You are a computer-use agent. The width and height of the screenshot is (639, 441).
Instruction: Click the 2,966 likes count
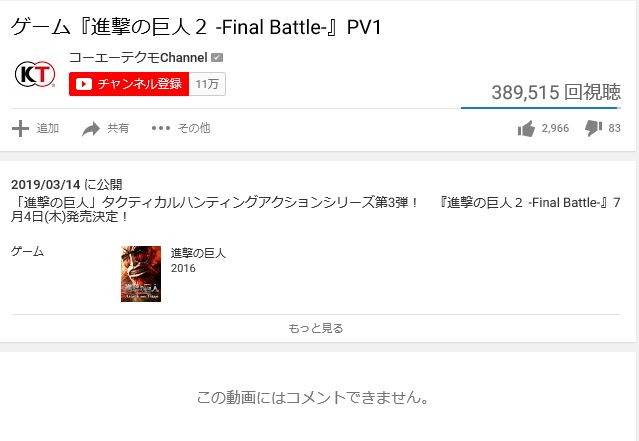tap(555, 128)
